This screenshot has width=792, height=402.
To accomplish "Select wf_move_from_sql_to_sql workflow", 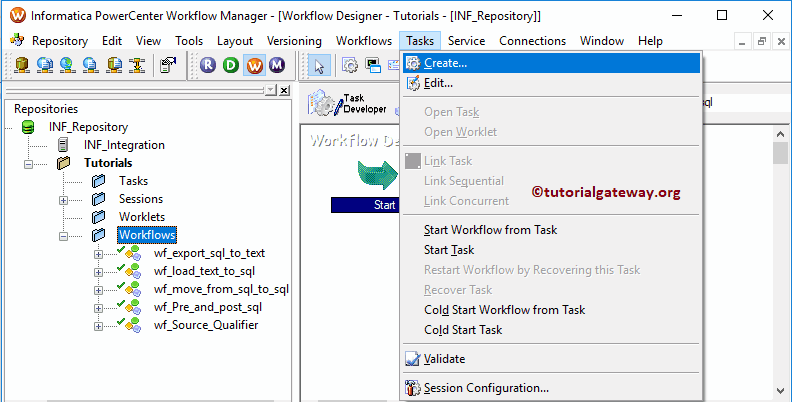I will pos(221,289).
